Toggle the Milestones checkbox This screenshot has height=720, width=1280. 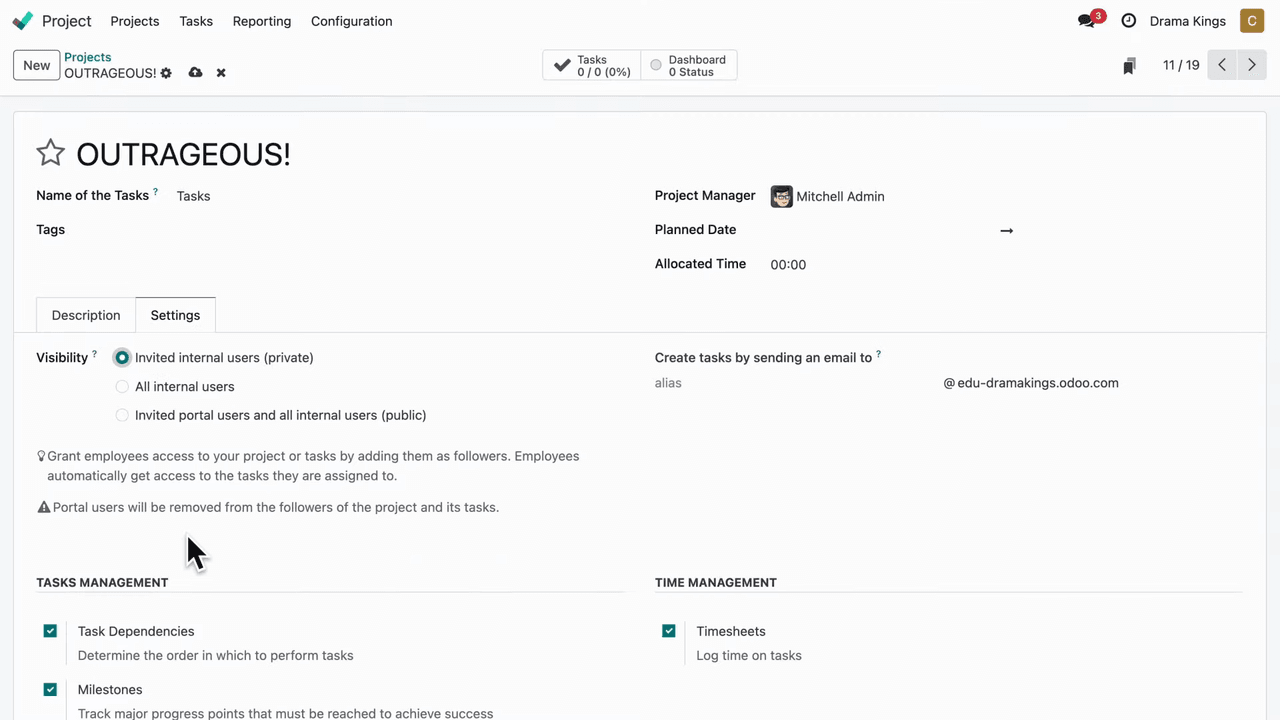click(x=50, y=689)
